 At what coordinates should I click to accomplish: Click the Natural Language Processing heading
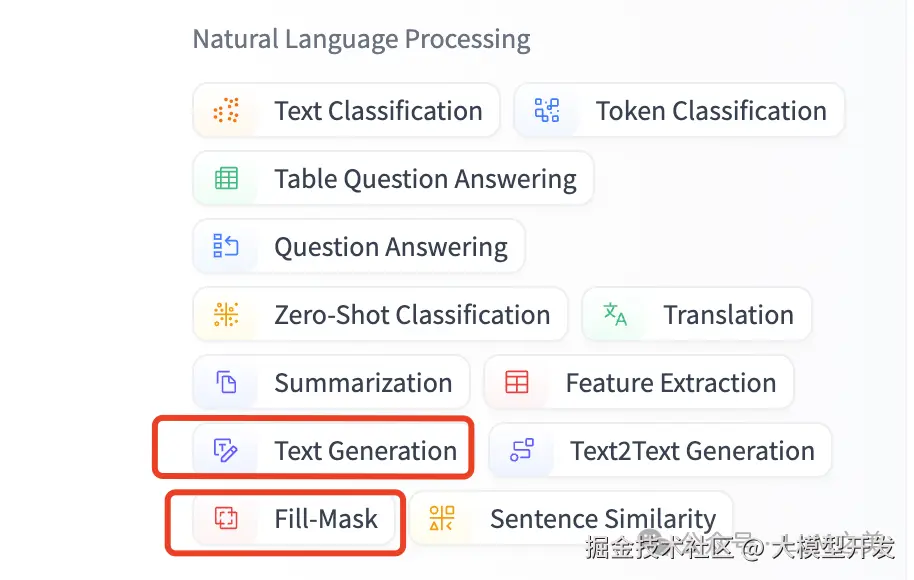(x=361, y=40)
